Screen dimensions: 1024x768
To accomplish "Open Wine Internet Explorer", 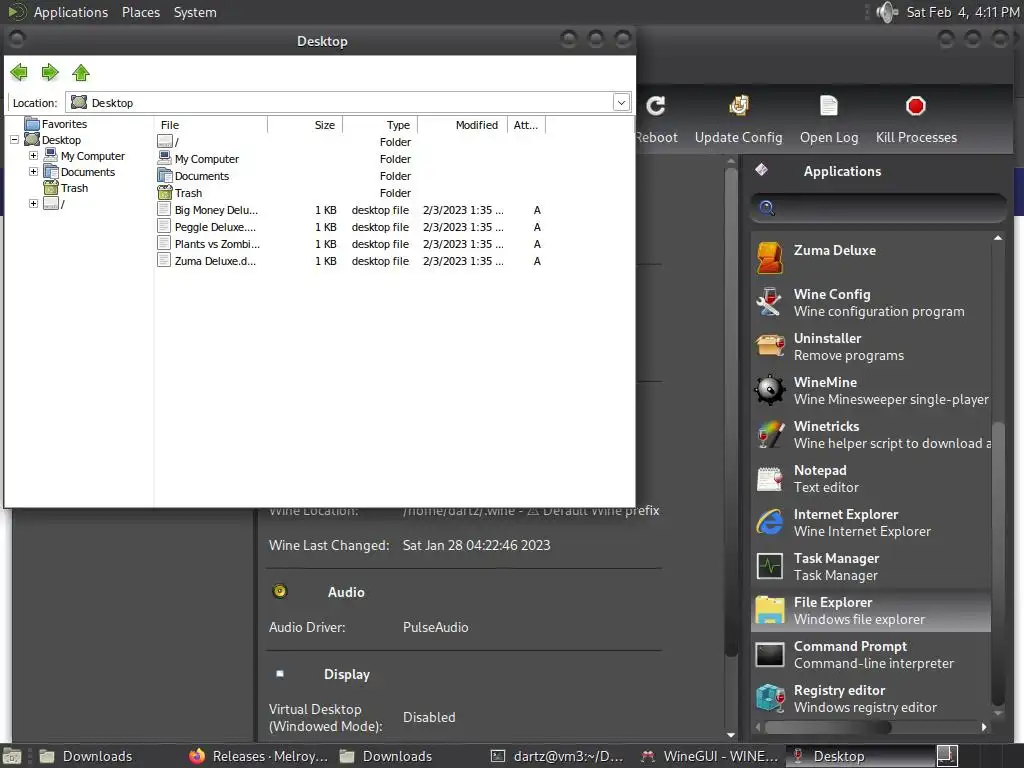I will click(871, 522).
